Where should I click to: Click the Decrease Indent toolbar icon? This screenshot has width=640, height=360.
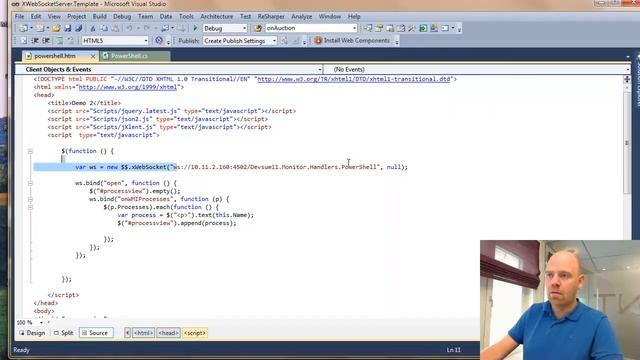coord(35,40)
